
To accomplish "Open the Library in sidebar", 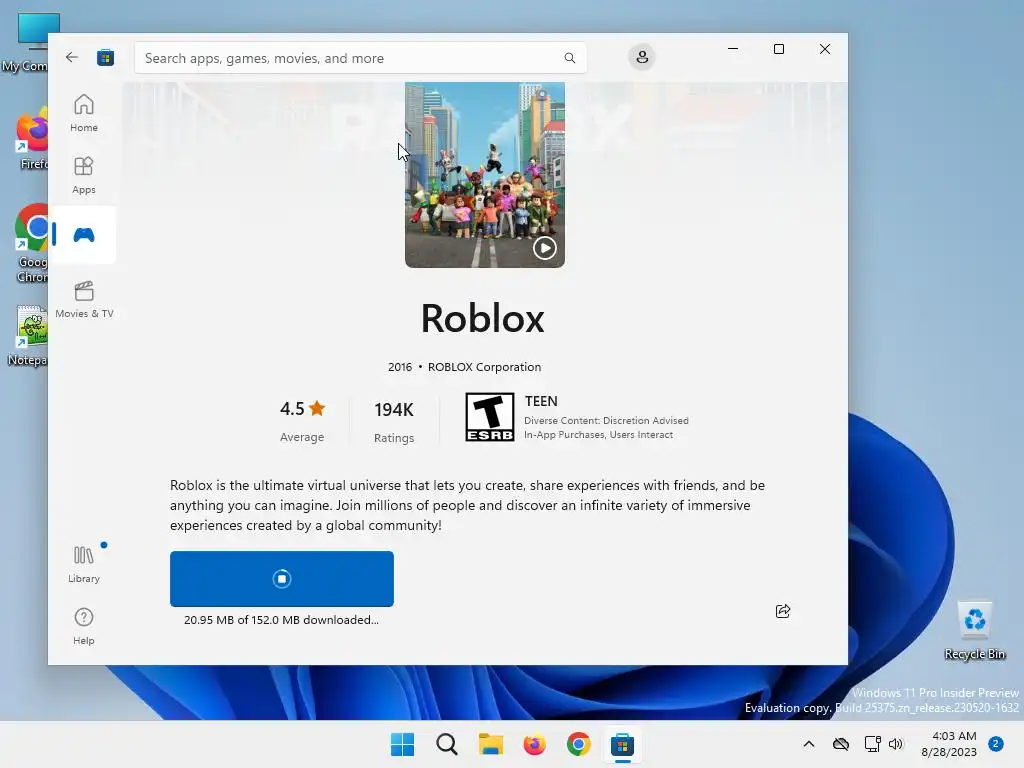I will (84, 564).
